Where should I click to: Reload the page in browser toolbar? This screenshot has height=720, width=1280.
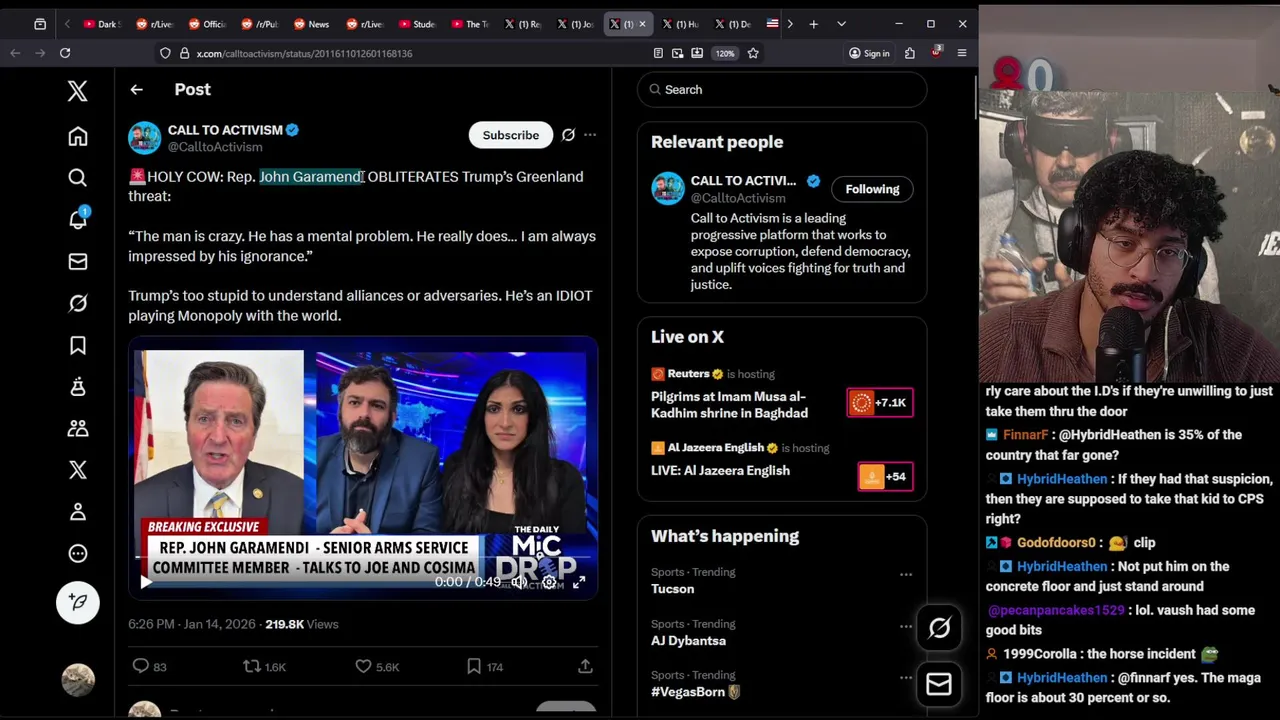(x=65, y=53)
